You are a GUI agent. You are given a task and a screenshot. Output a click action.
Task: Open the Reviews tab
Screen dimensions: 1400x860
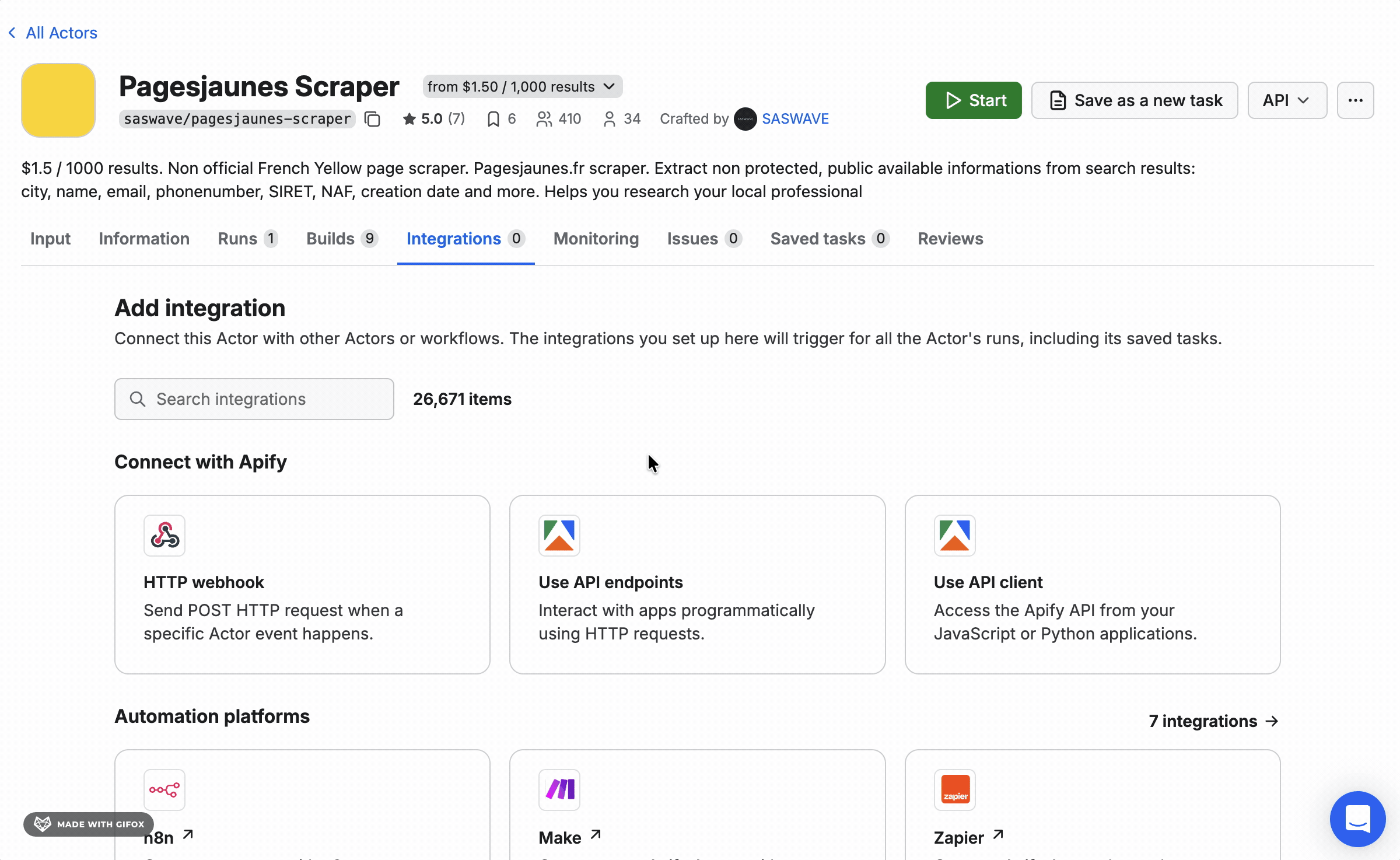pyautogui.click(x=950, y=239)
